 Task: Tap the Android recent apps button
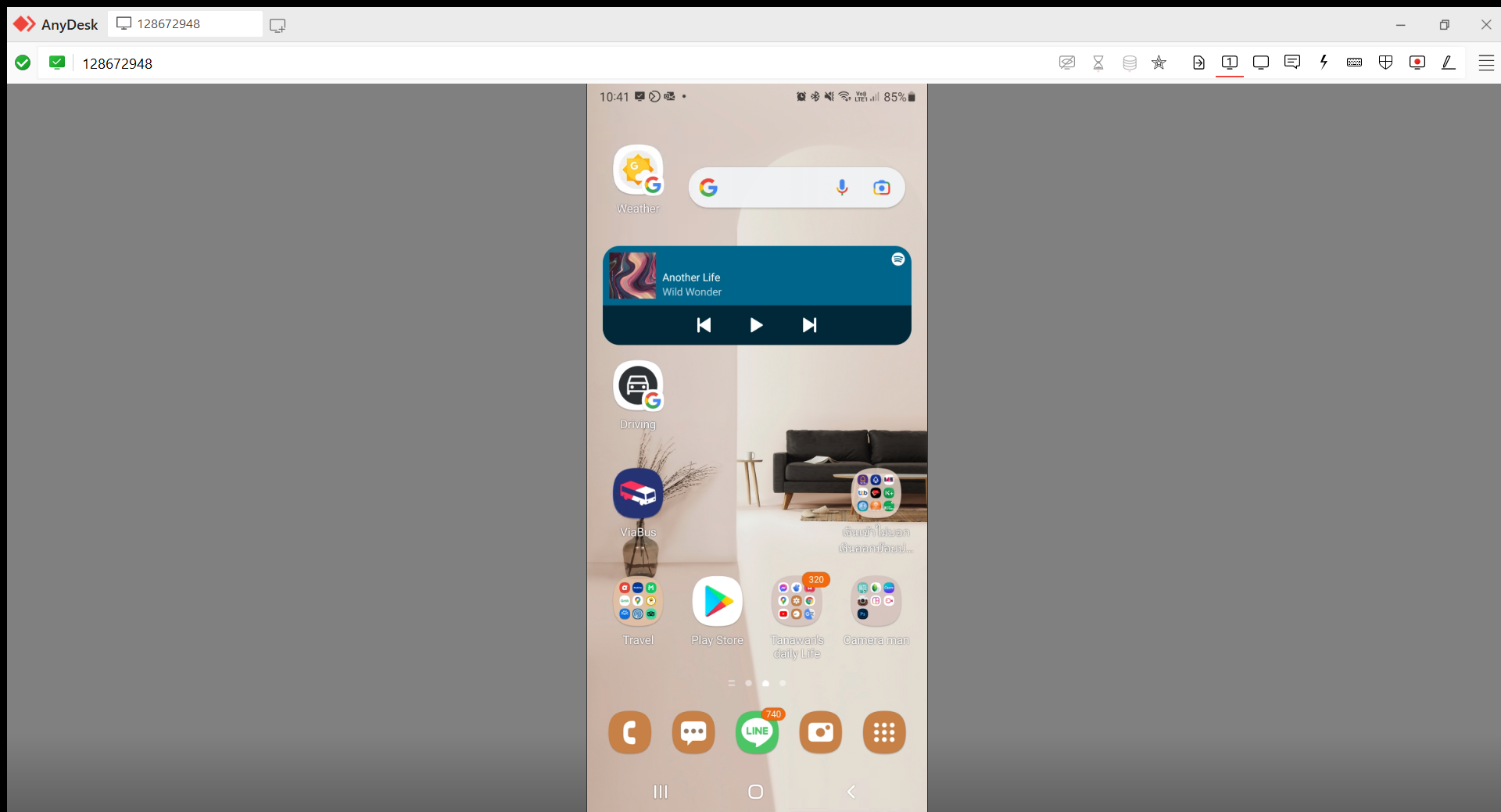point(661,792)
